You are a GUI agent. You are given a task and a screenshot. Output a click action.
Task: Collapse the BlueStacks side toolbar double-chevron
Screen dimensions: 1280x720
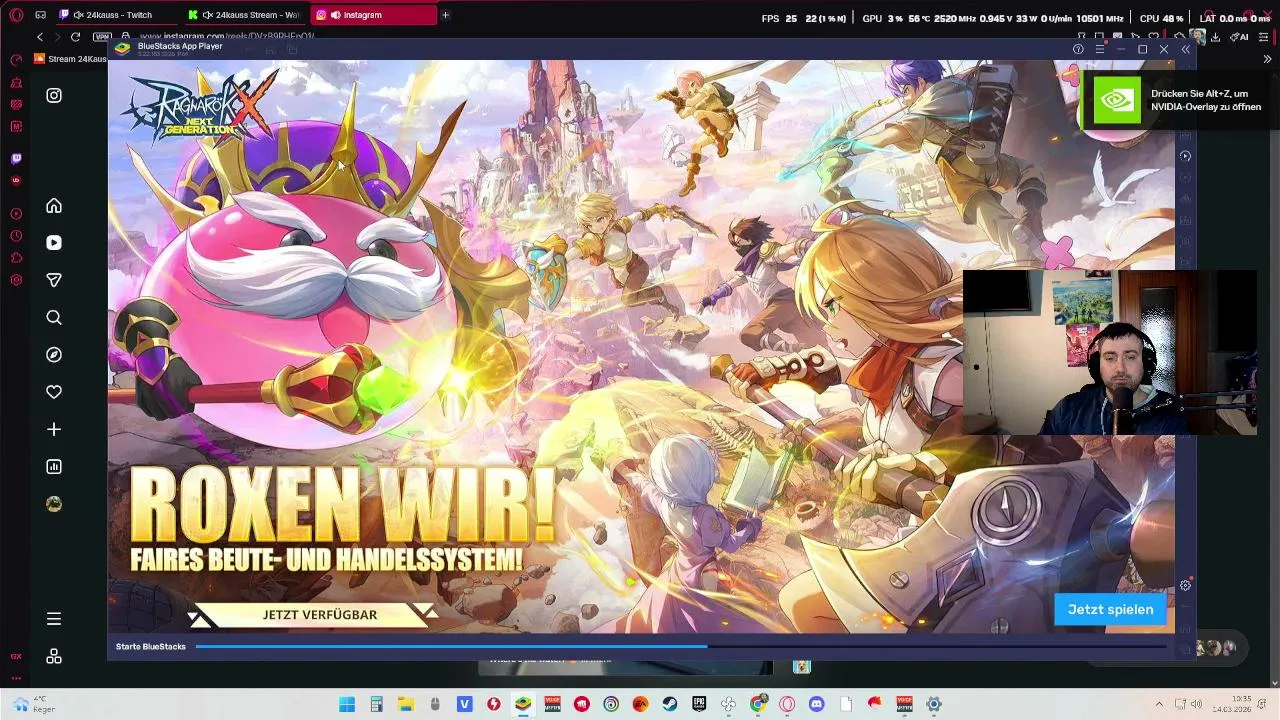point(1185,49)
